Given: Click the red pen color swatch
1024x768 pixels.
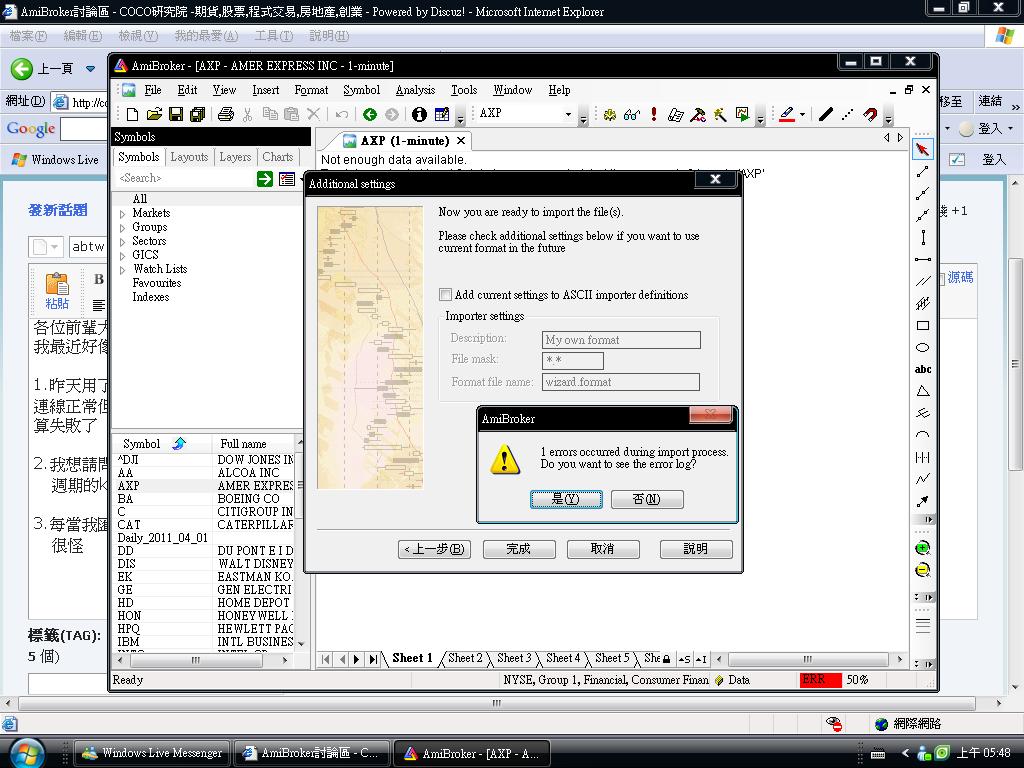Looking at the screenshot, I should click(x=787, y=114).
